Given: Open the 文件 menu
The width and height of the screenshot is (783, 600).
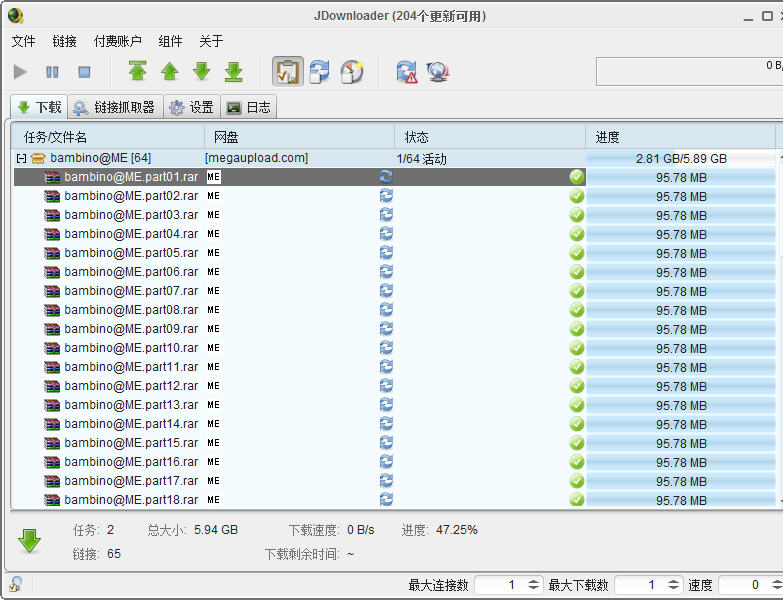Looking at the screenshot, I should [x=23, y=41].
